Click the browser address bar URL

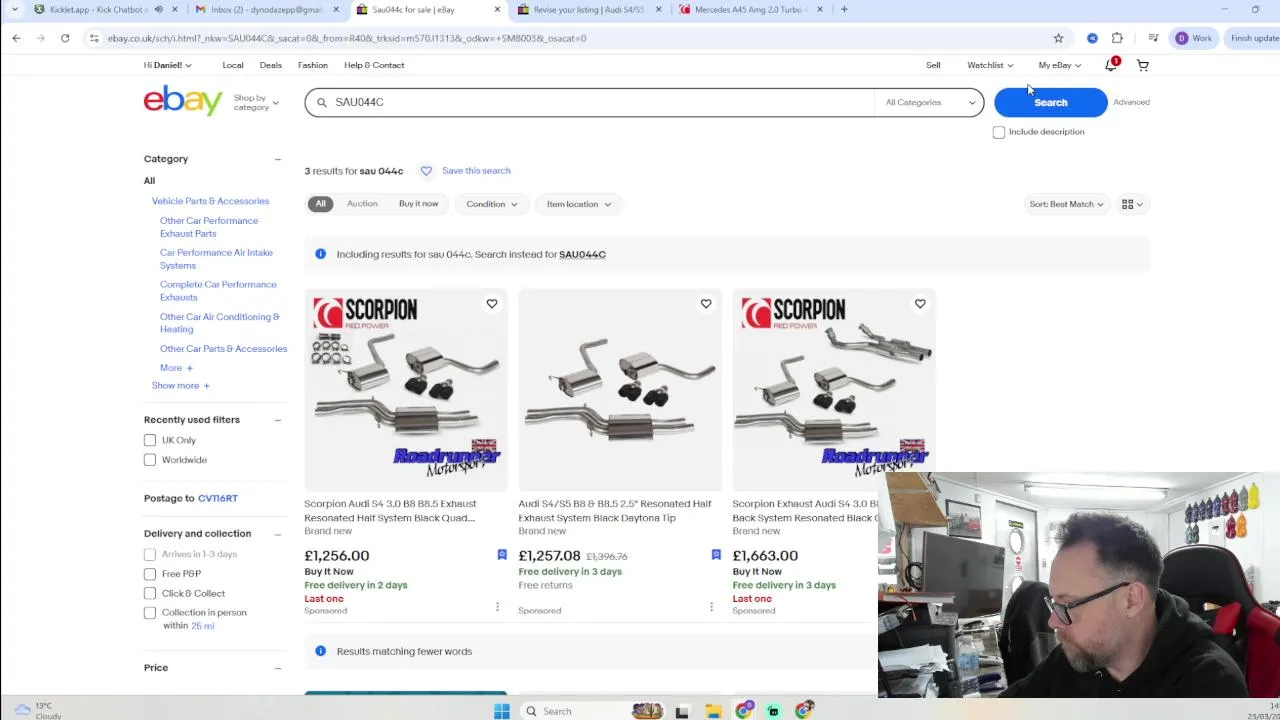tap(346, 38)
